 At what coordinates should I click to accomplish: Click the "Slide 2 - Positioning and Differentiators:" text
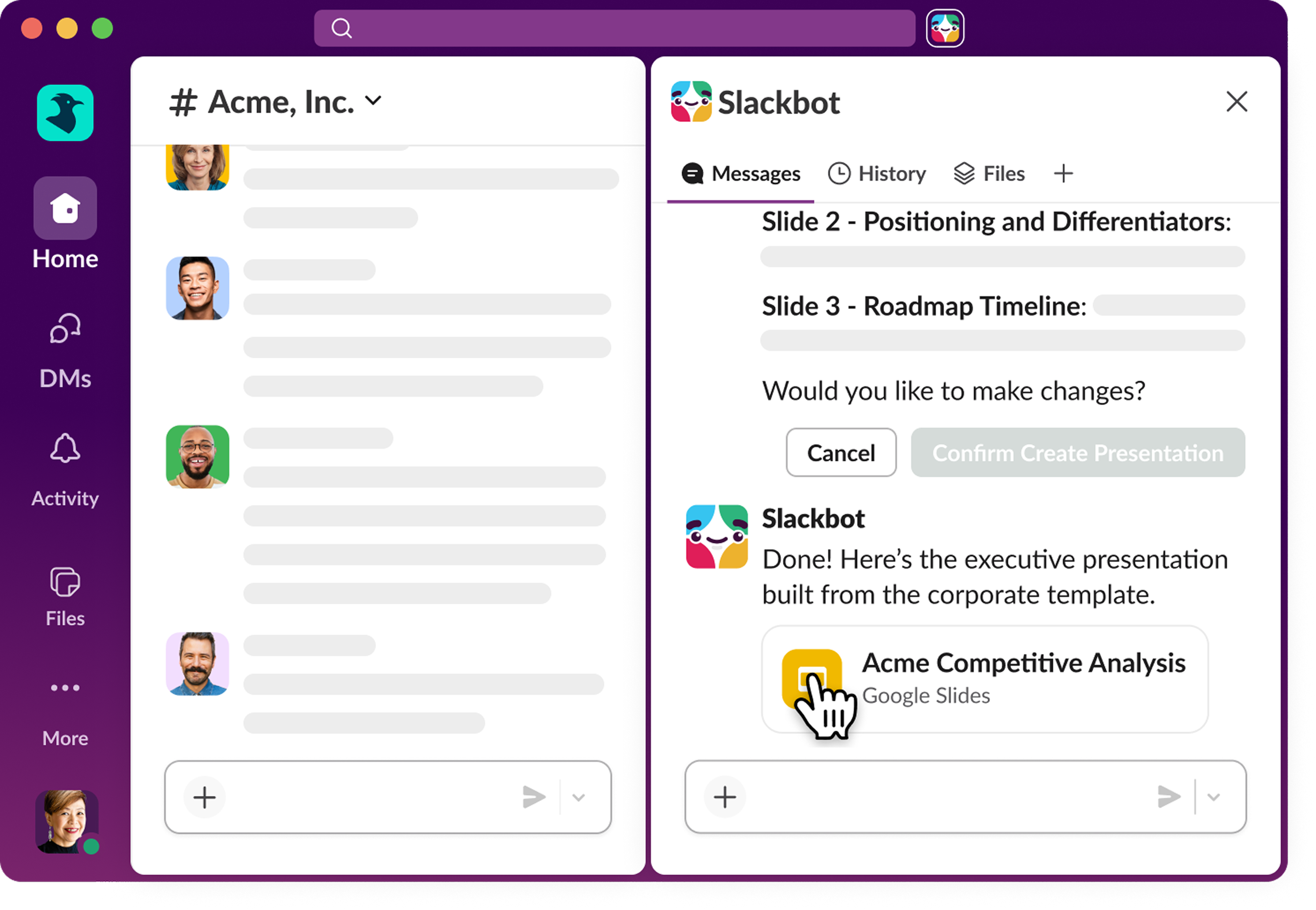coord(996,221)
